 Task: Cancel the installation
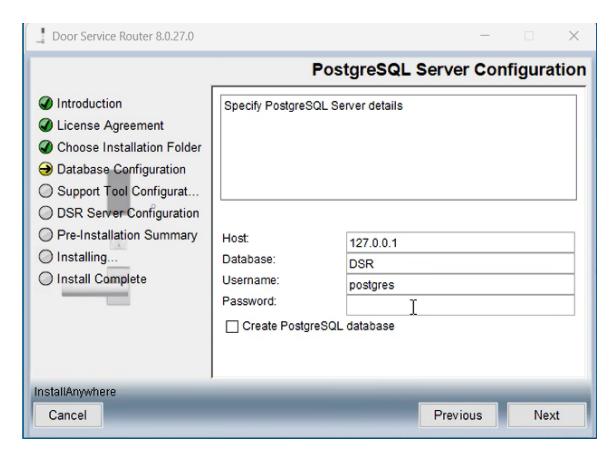(68, 415)
